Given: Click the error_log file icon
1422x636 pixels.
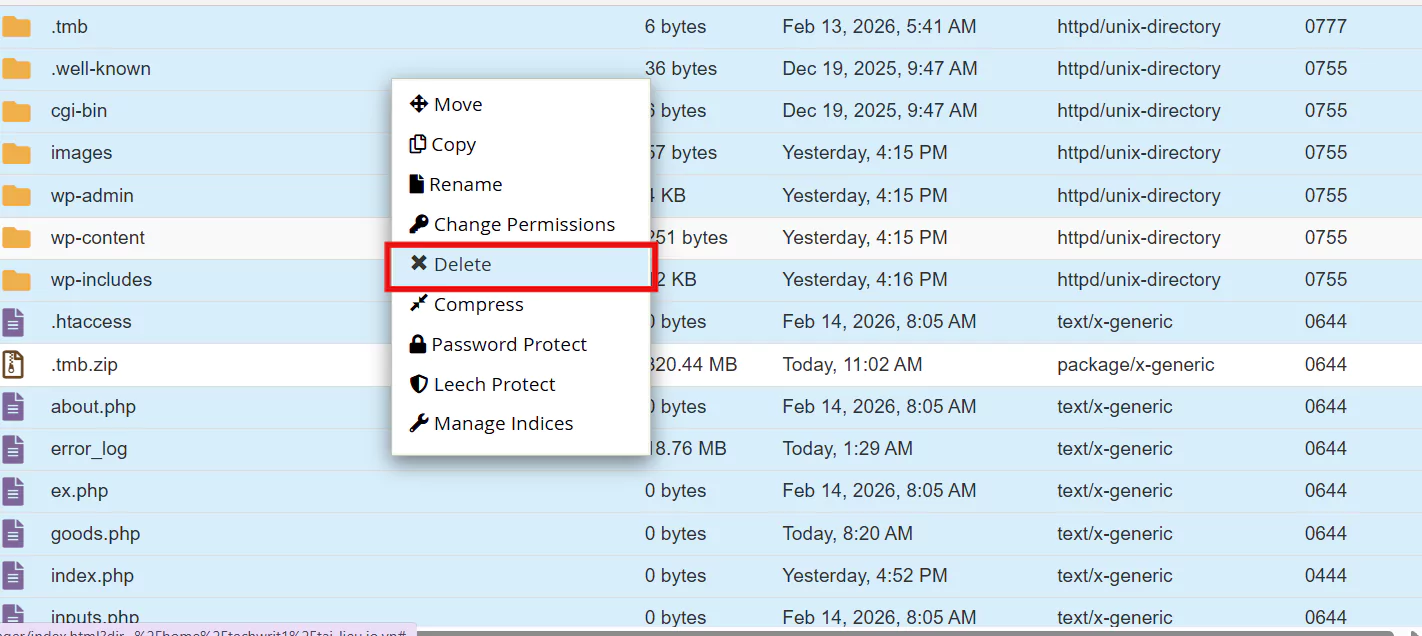Looking at the screenshot, I should (13, 449).
